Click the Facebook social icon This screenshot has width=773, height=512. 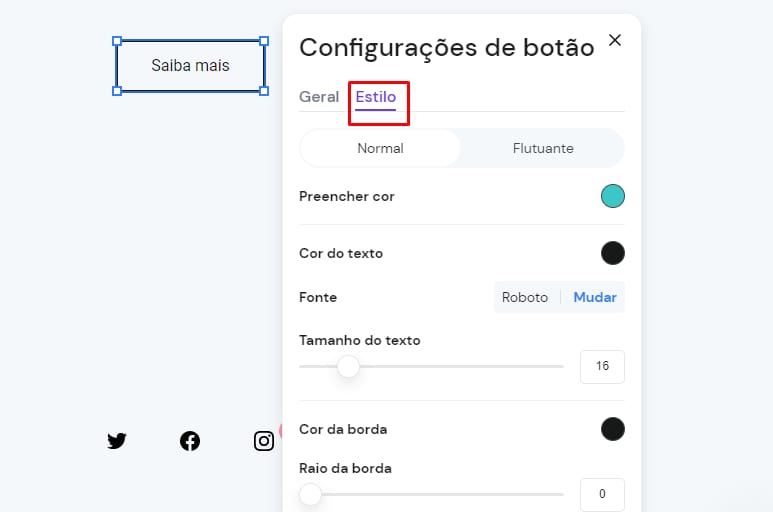tap(190, 441)
